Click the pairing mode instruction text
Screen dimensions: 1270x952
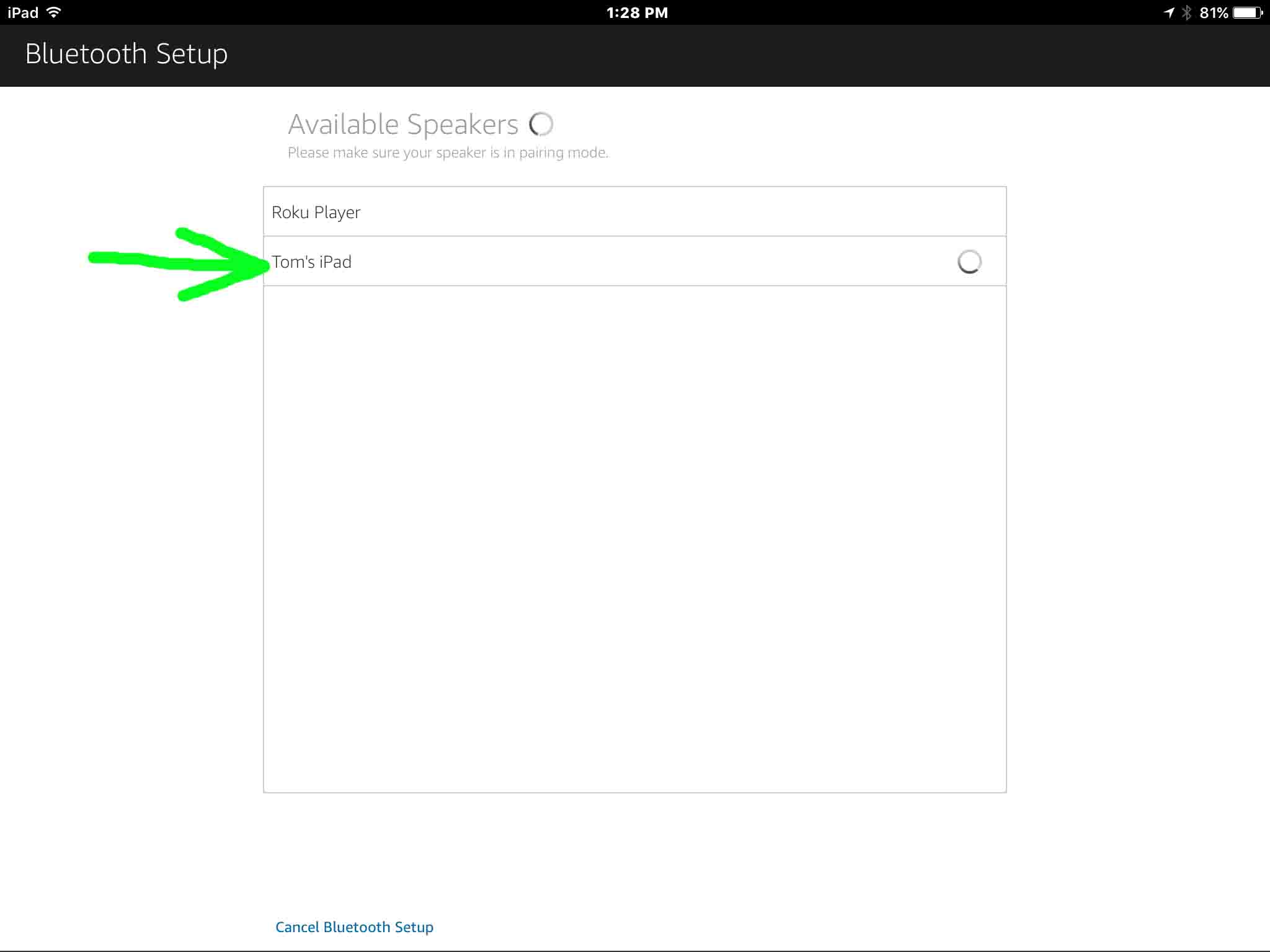click(448, 152)
